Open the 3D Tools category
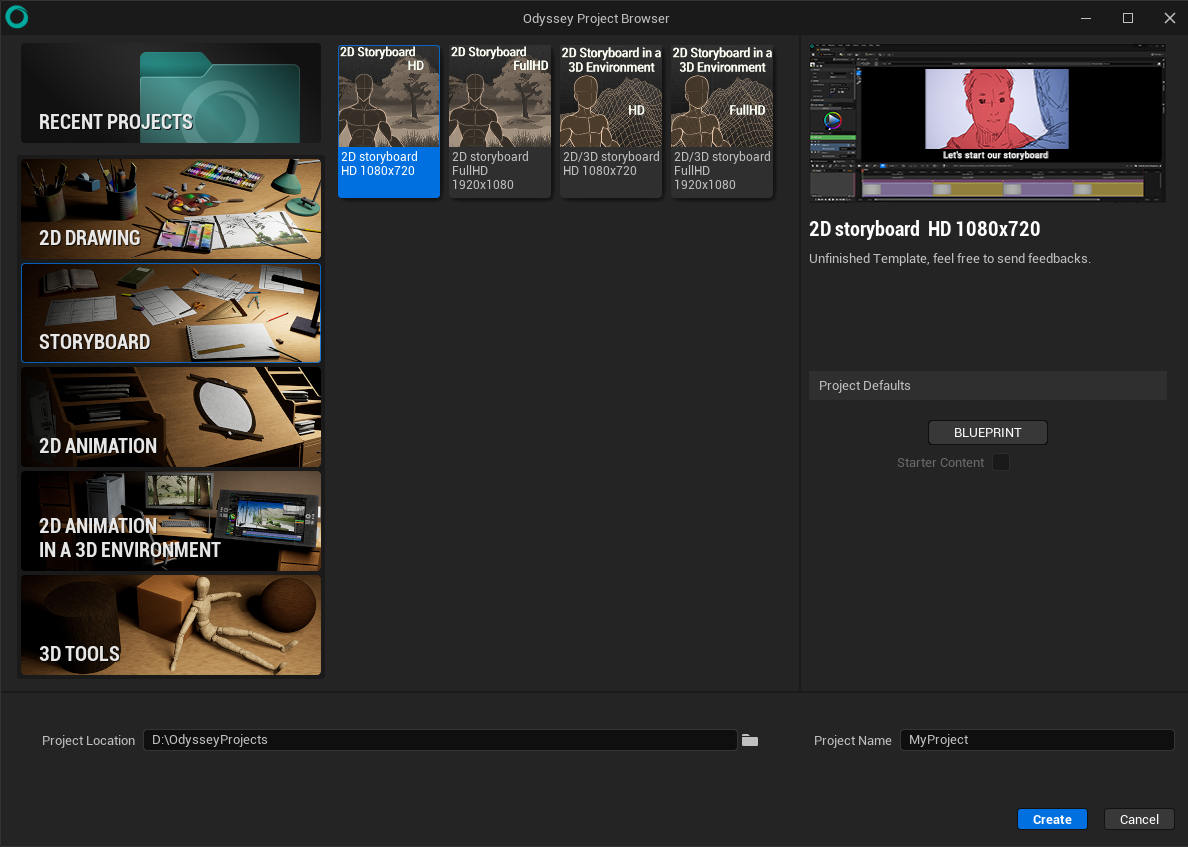This screenshot has width=1188, height=847. pyautogui.click(x=170, y=625)
